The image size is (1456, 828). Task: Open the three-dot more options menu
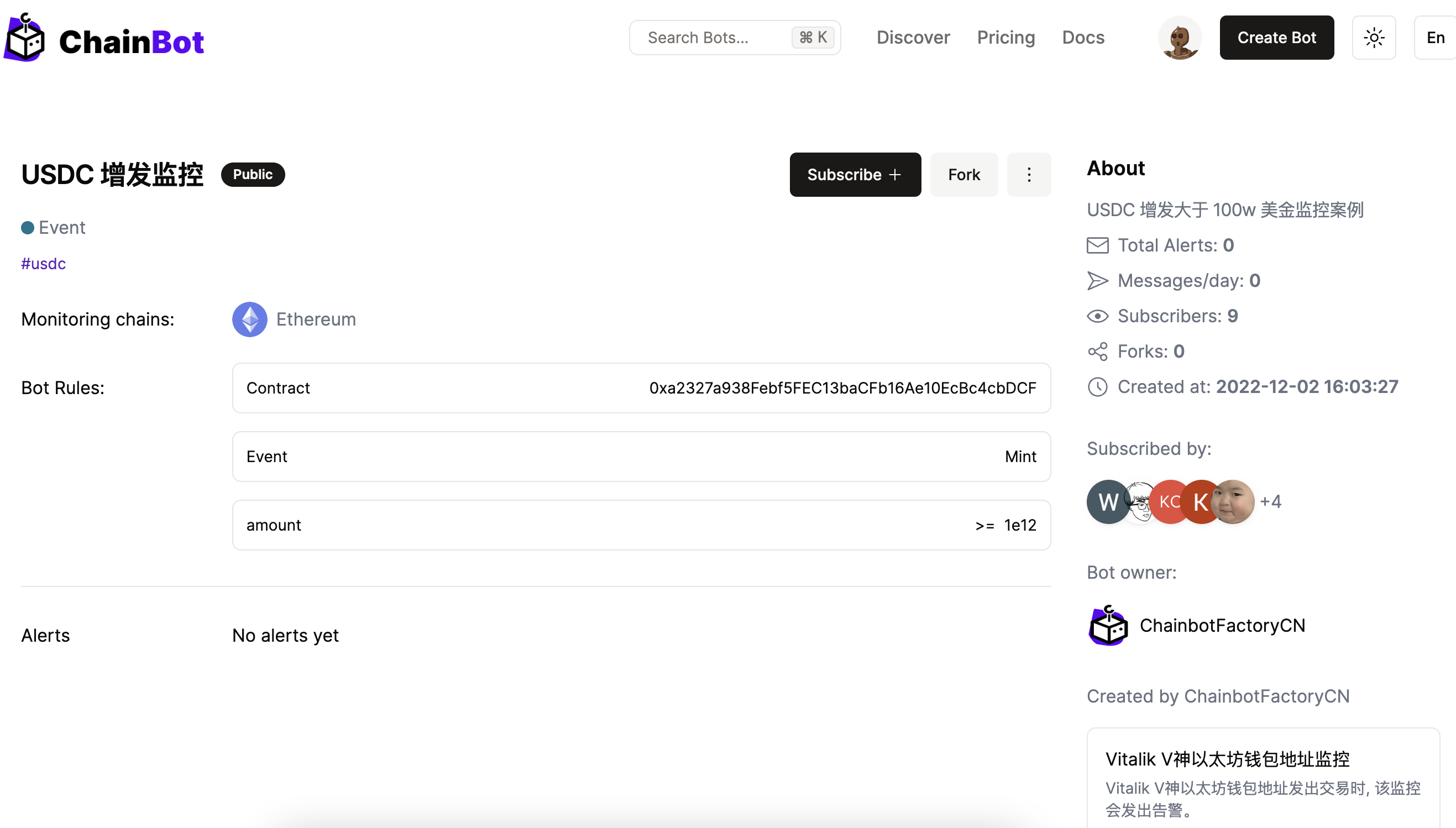[1029, 175]
